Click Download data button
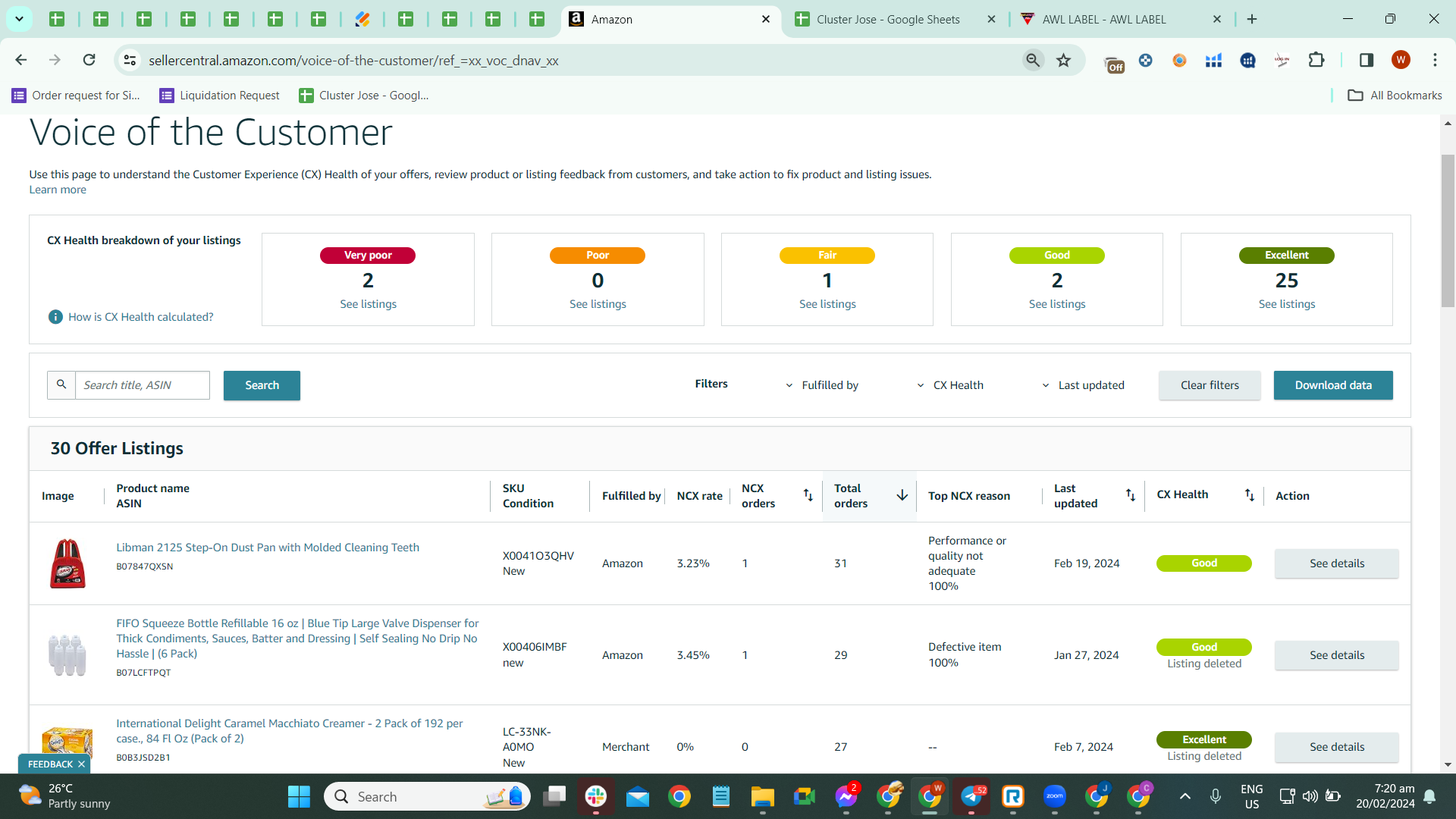This screenshot has height=819, width=1456. click(1333, 385)
